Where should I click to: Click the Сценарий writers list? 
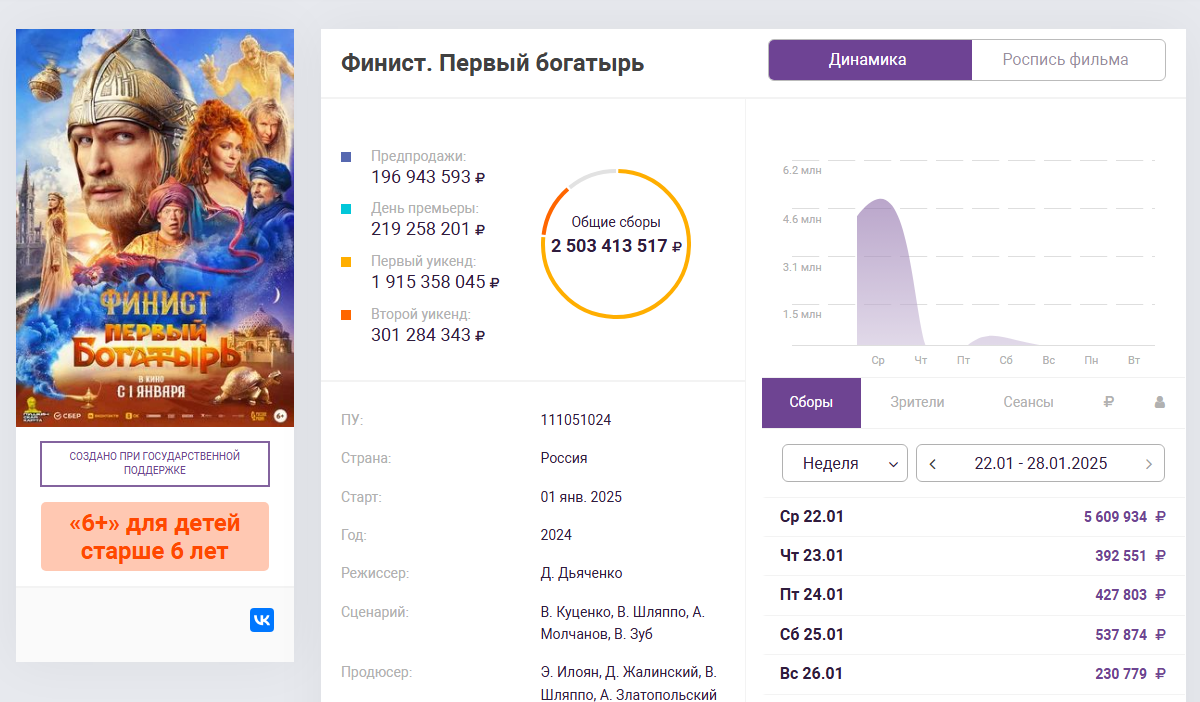click(623, 623)
